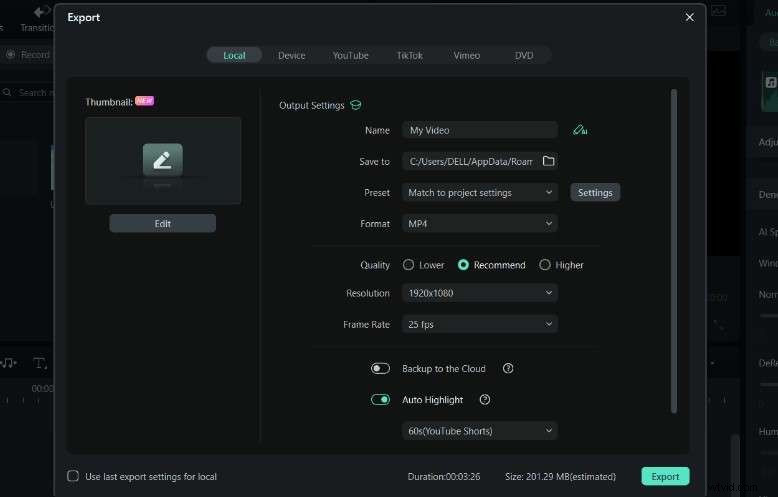The width and height of the screenshot is (778, 497).
Task: Click help icon next to Auto Highlight
Action: coord(485,400)
